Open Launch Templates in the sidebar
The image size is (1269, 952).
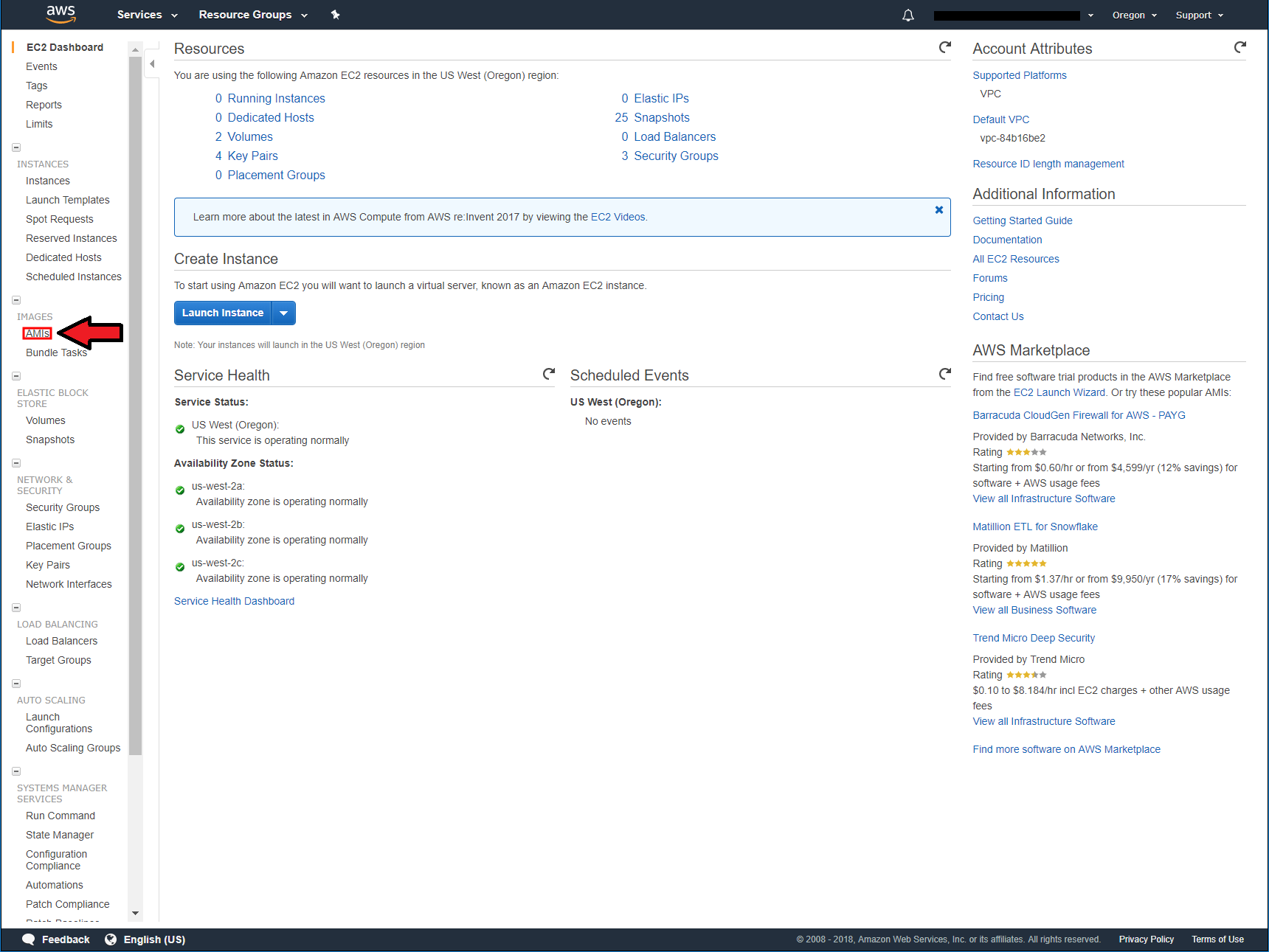pos(68,200)
